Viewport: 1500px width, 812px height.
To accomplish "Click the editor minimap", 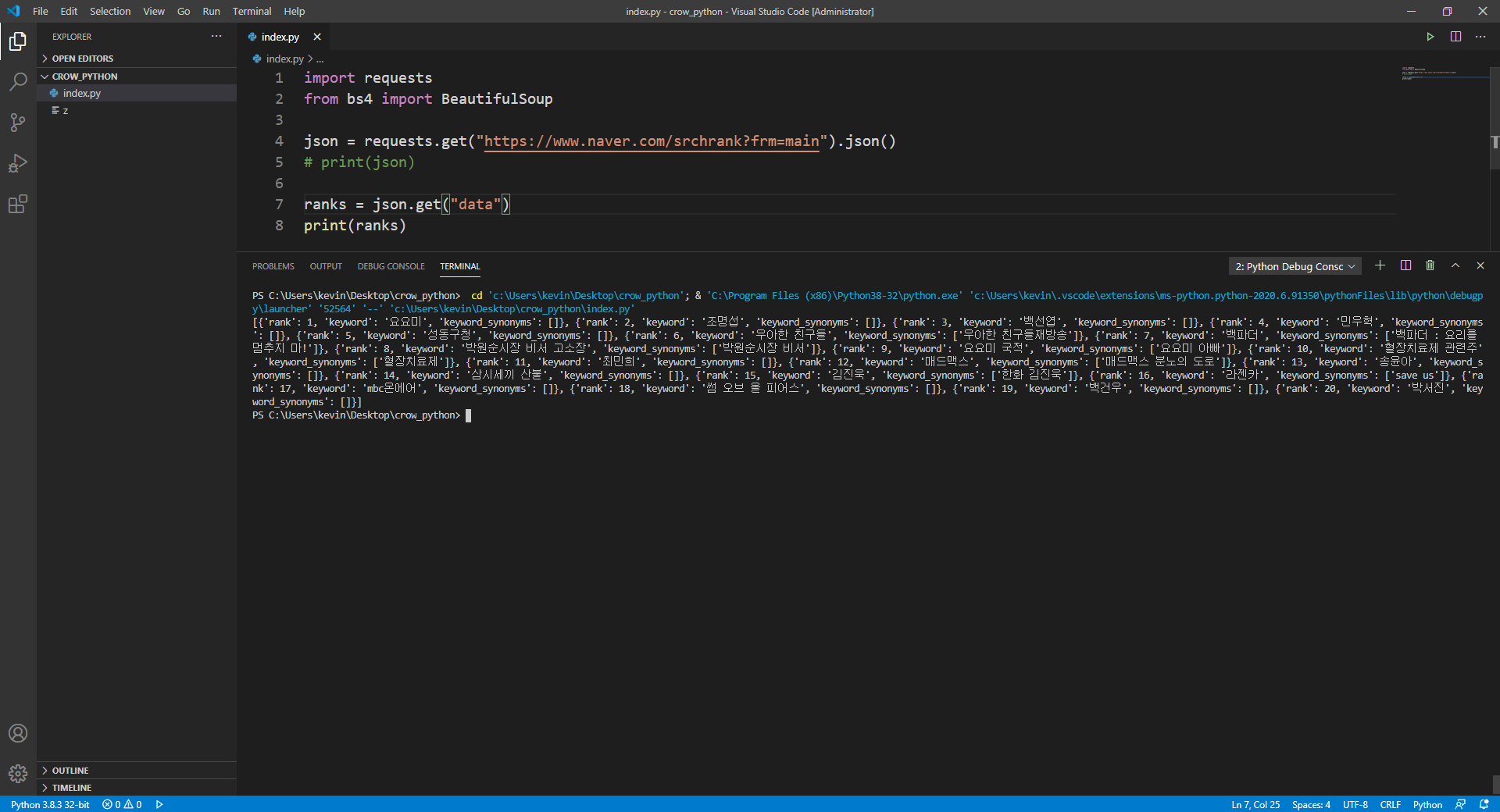I will 1444,74.
